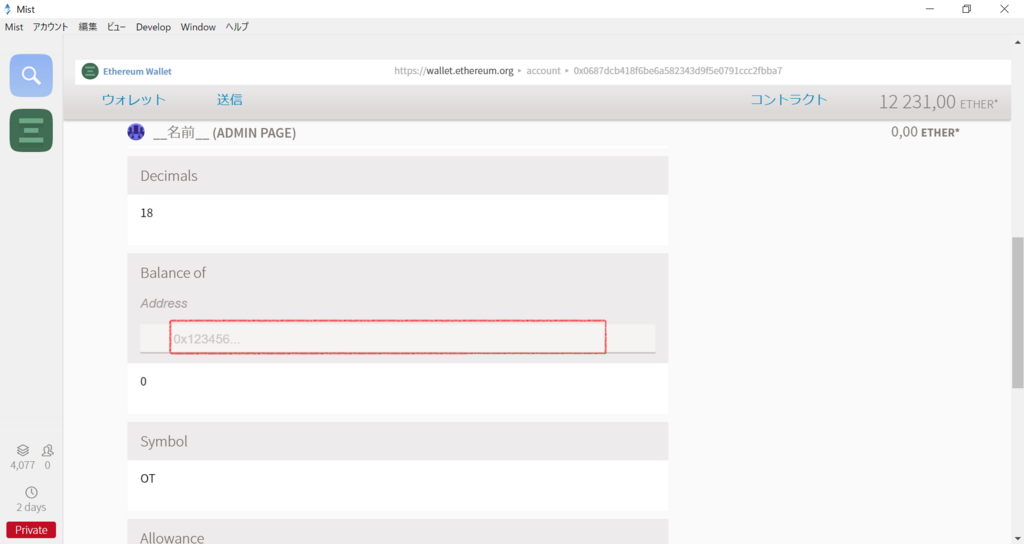Click the Ethereum Wallet logo in address bar
The image size is (1024, 544).
coord(90,71)
